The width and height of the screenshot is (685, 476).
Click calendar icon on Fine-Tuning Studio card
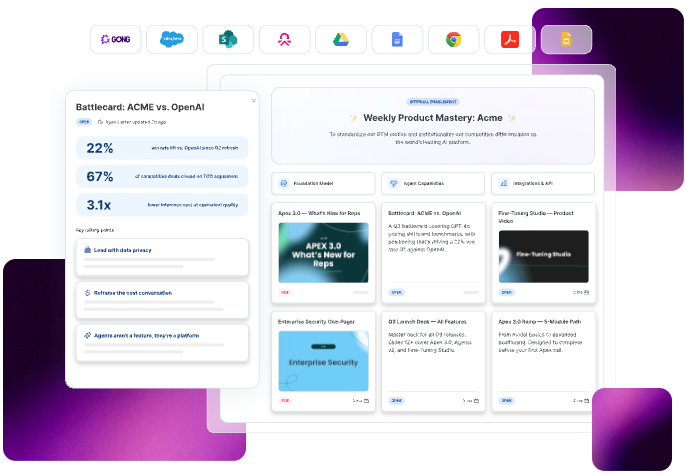pos(586,292)
